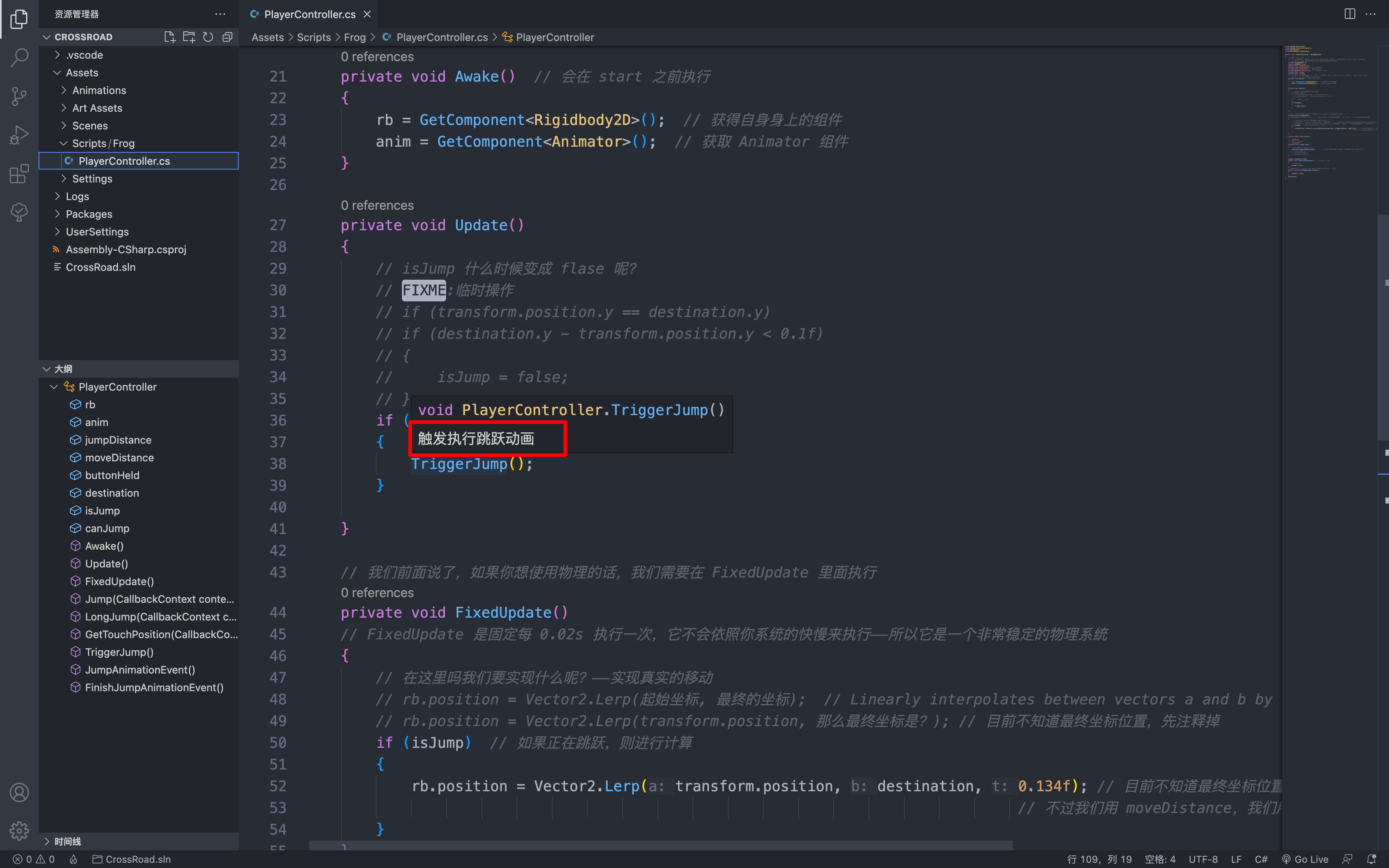
Task: Click 0 references above Awake method
Action: [x=377, y=57]
